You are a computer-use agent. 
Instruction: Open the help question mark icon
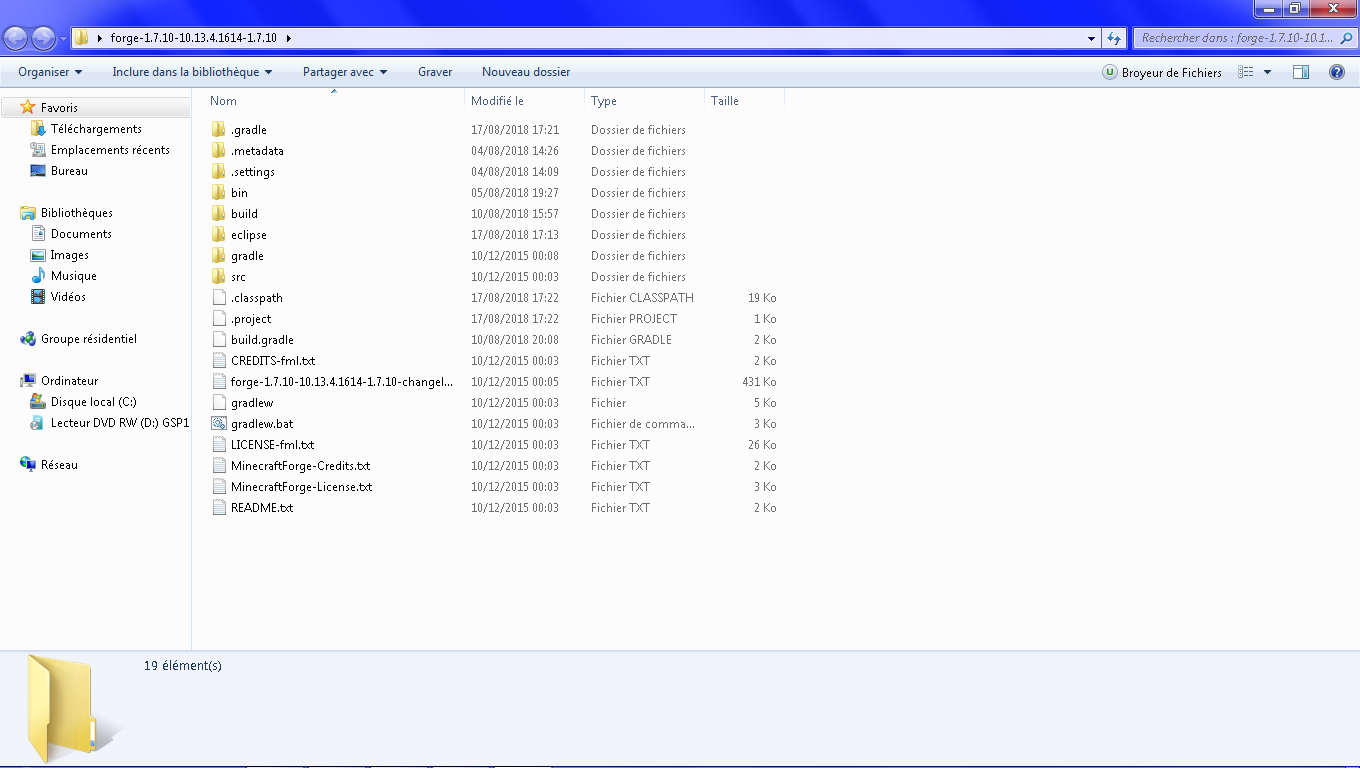coord(1336,72)
